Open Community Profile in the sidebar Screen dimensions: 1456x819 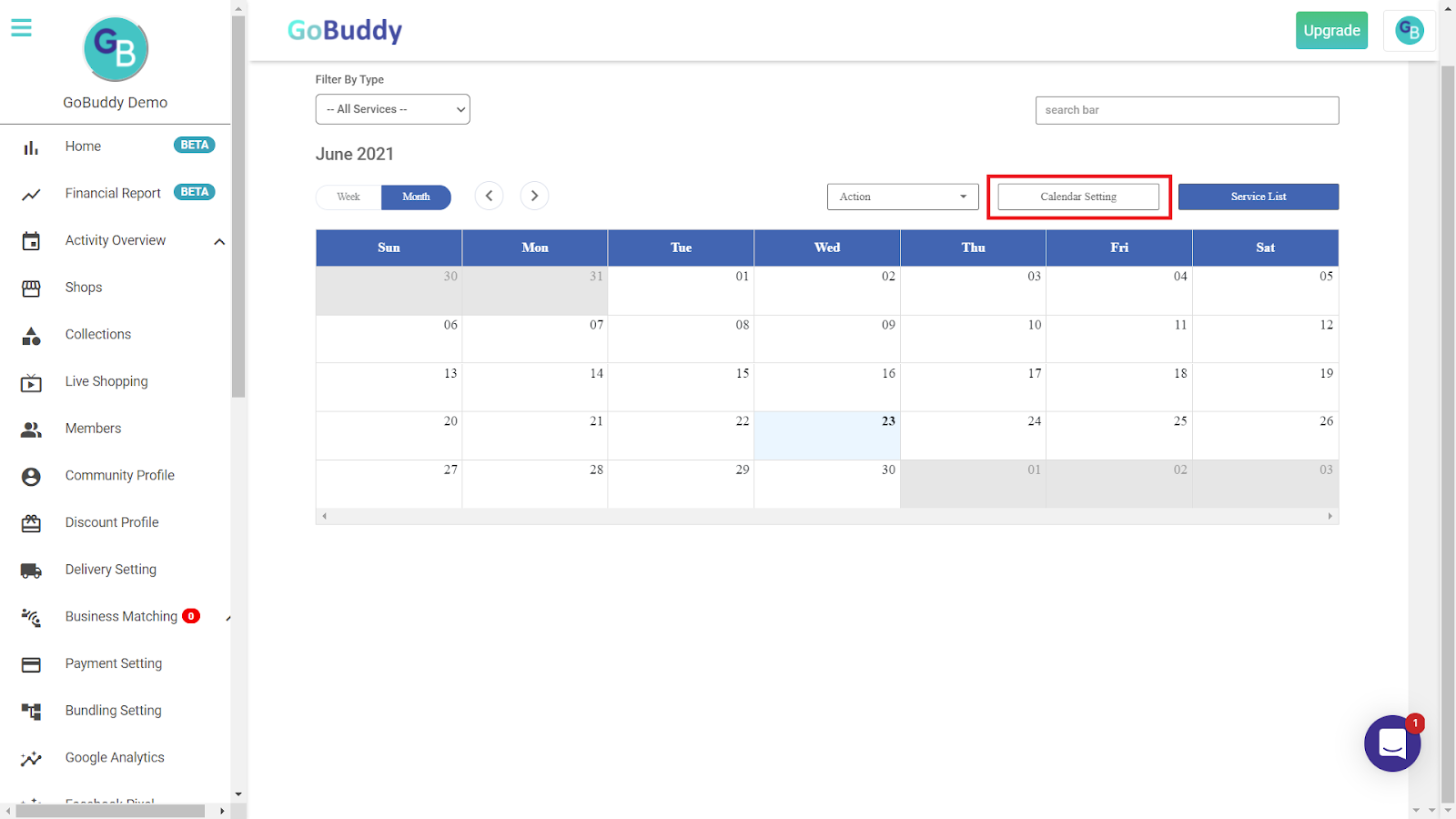coord(120,476)
